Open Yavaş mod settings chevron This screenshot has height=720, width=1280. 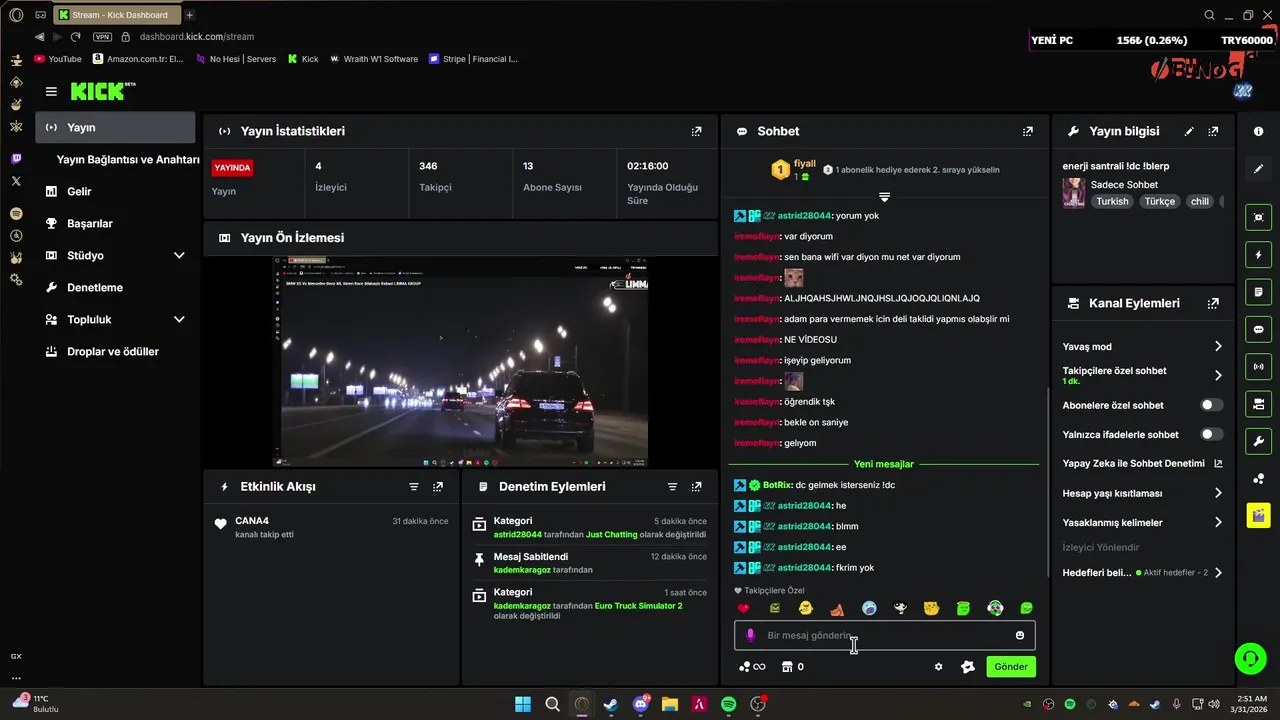point(1218,346)
